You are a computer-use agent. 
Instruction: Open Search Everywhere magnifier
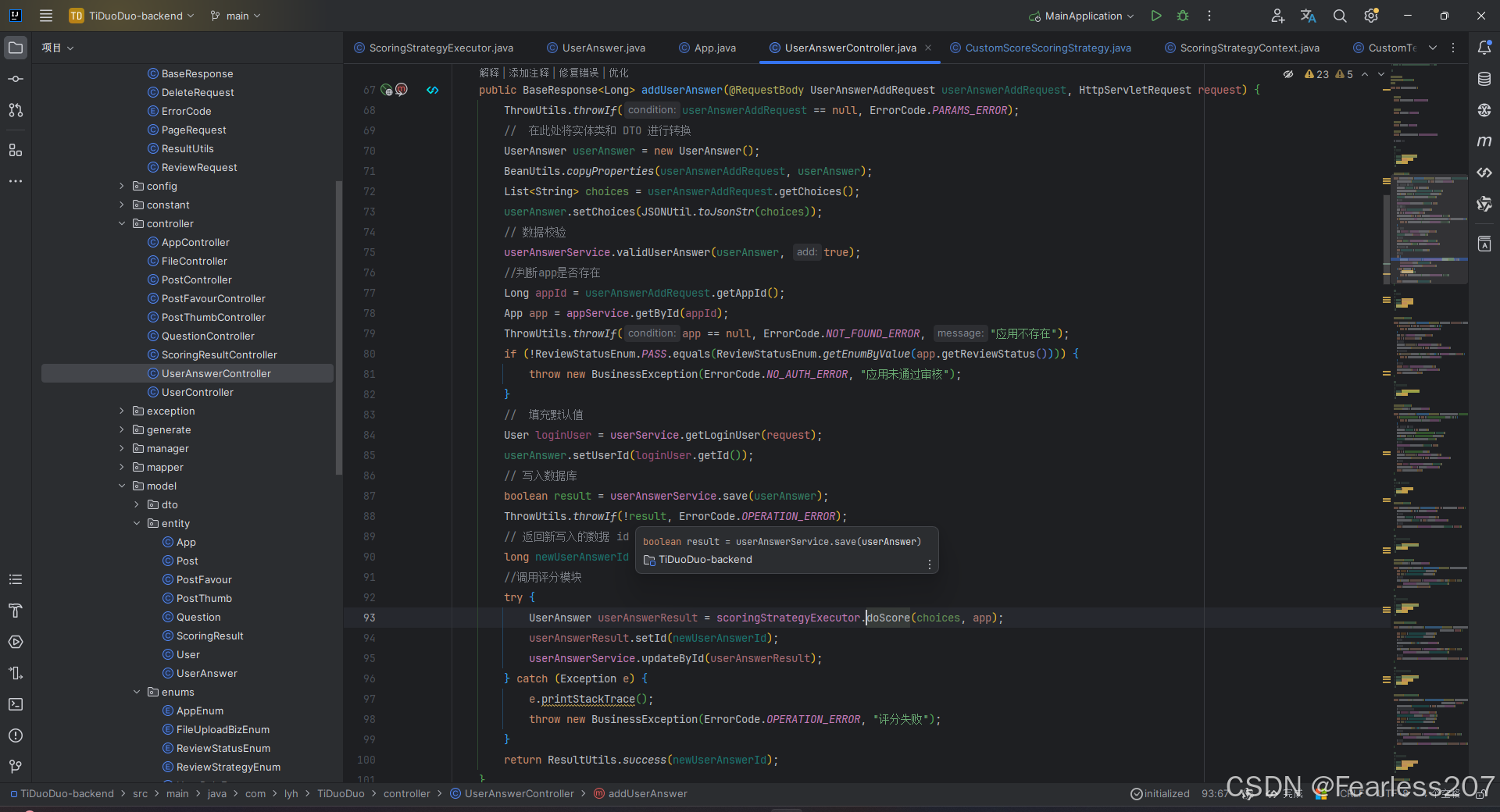(x=1340, y=16)
